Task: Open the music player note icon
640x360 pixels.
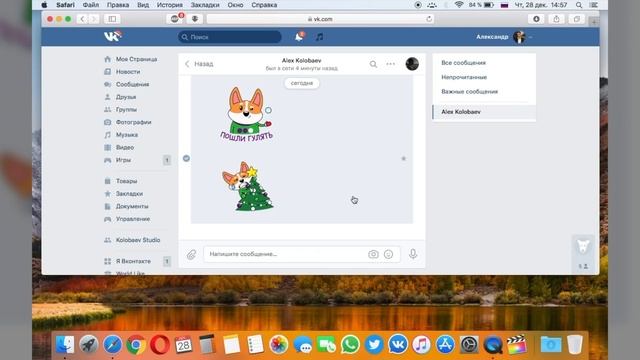Action: 320,37
